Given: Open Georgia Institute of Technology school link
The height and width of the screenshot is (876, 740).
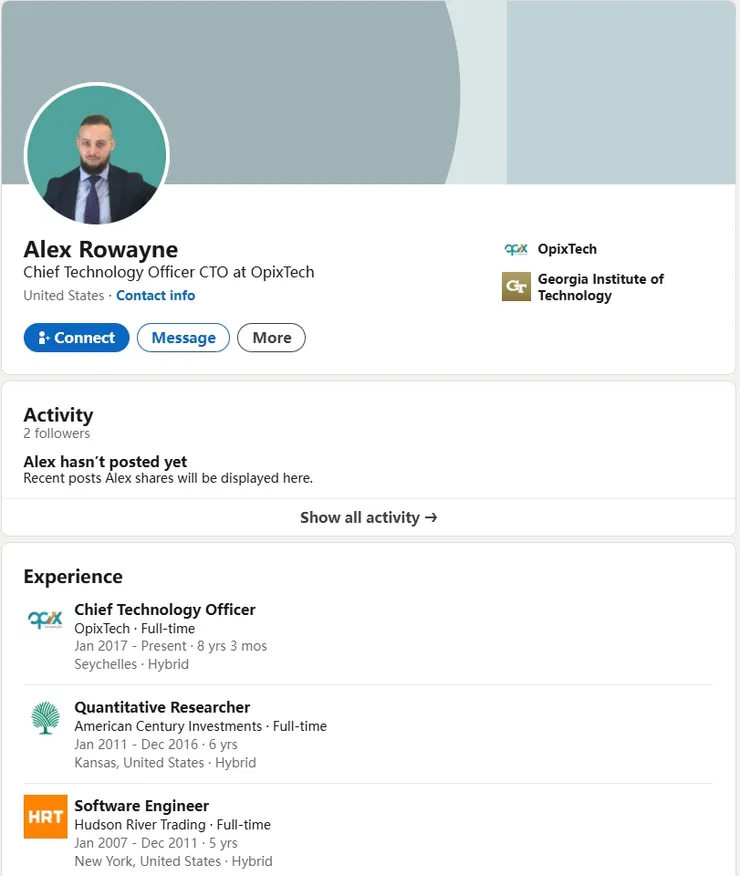Looking at the screenshot, I should (x=600, y=287).
